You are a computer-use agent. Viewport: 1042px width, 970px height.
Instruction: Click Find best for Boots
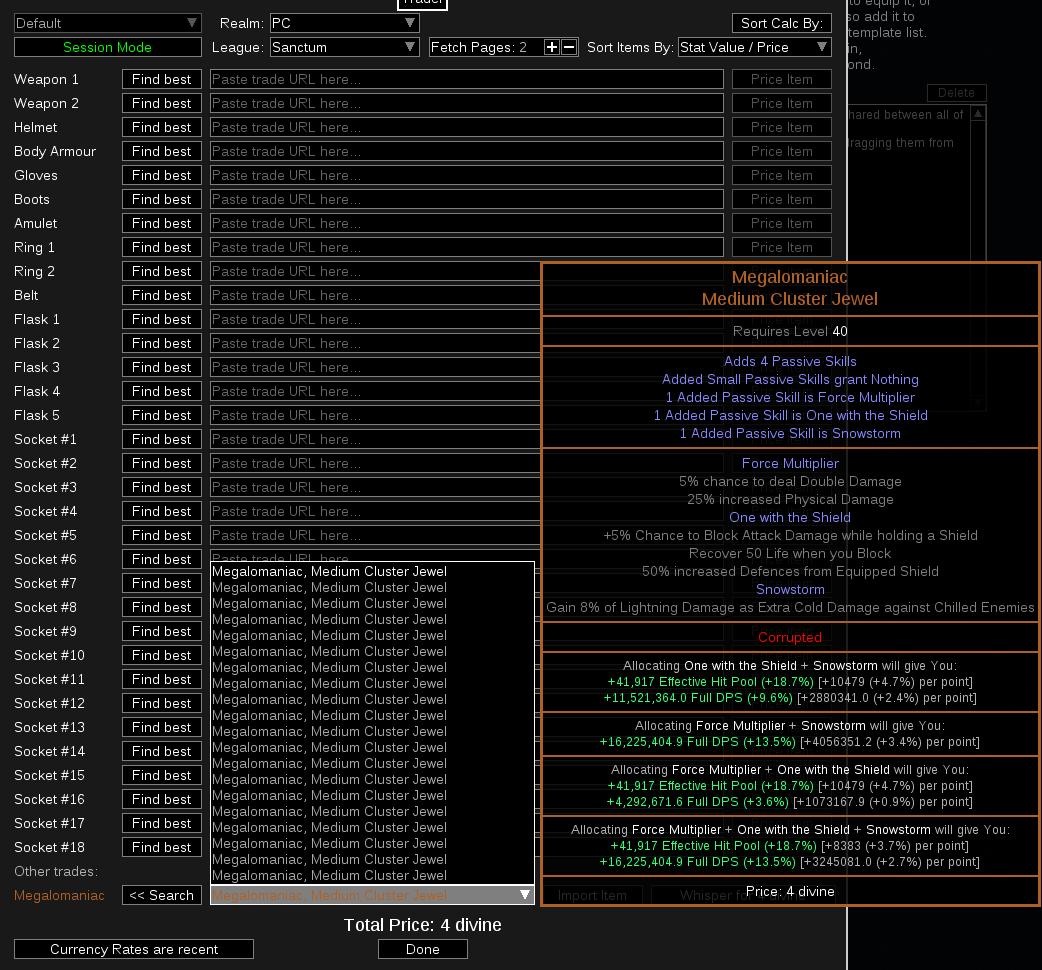tap(161, 199)
